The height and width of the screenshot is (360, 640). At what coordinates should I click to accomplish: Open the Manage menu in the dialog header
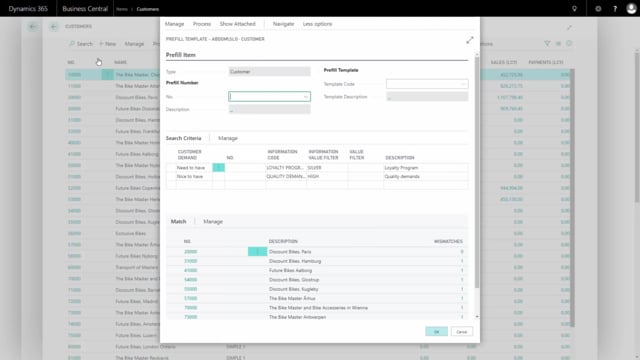(174, 24)
